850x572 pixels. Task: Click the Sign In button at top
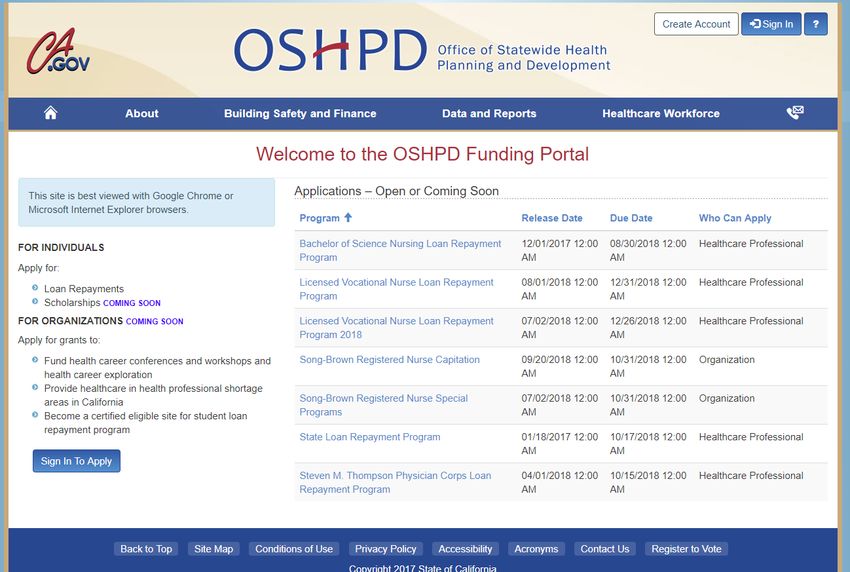pyautogui.click(x=771, y=24)
